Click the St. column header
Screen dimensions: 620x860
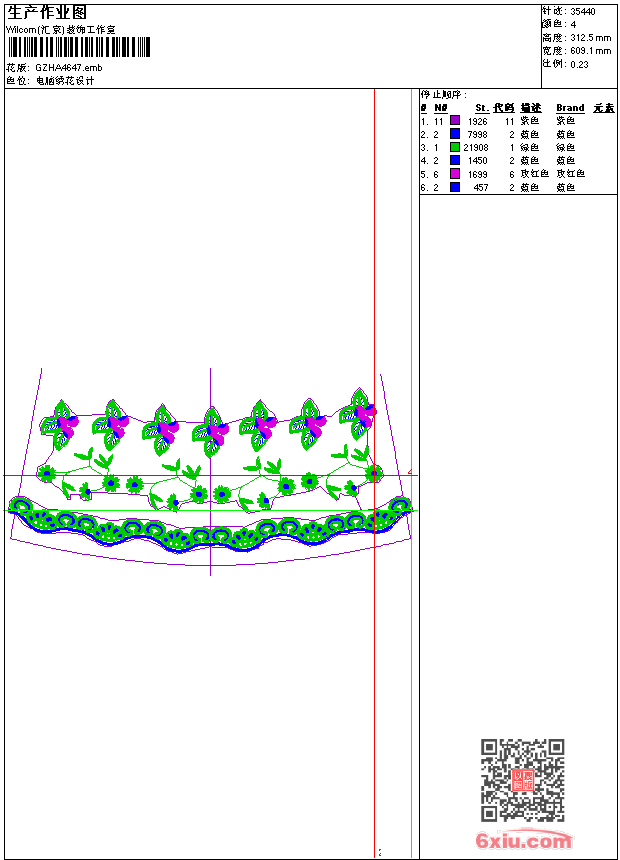click(x=482, y=108)
